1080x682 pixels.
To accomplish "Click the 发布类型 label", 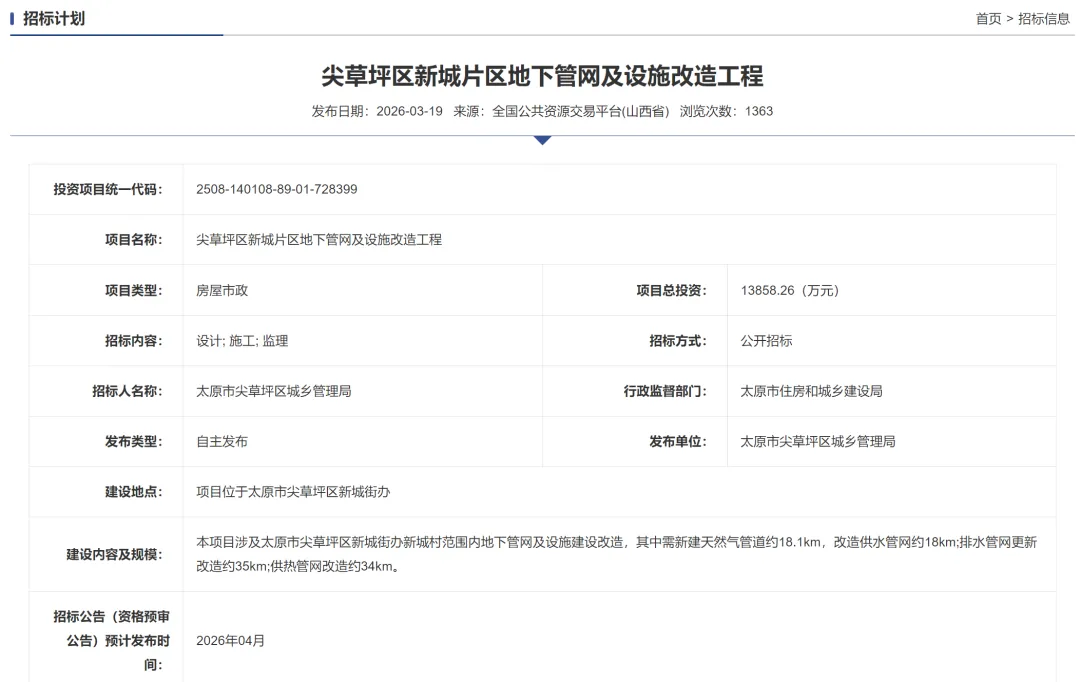I will pos(134,442).
